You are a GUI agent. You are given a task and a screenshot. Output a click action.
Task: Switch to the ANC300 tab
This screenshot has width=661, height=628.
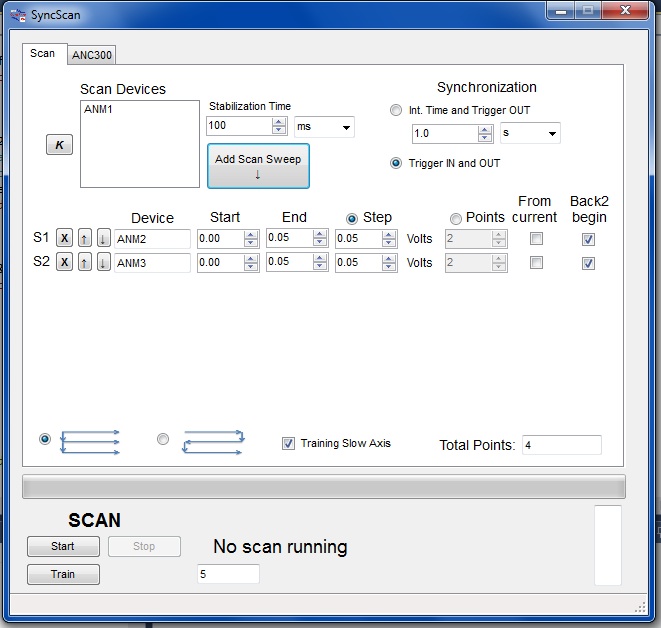pos(92,55)
